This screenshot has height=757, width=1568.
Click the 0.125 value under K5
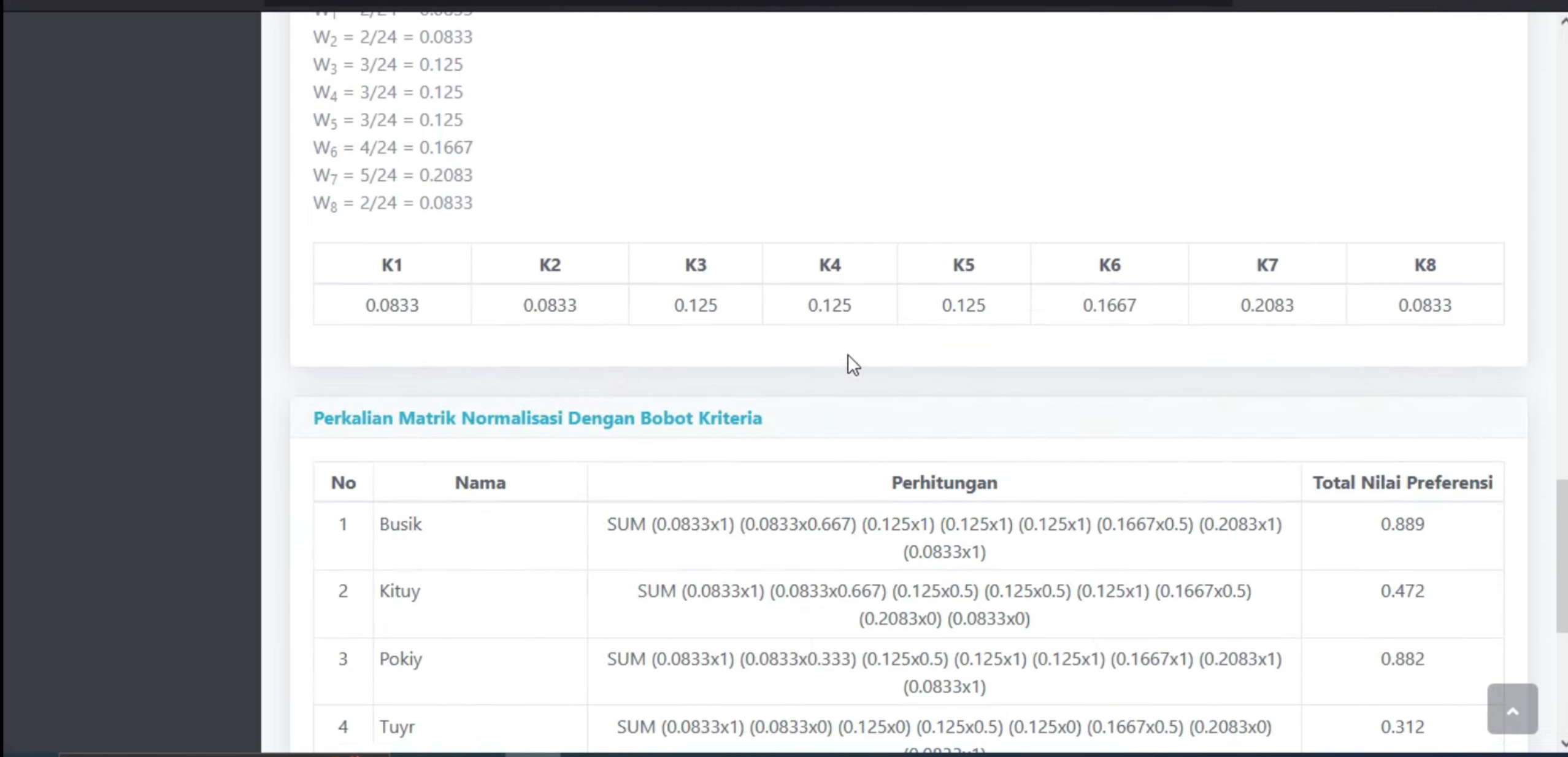pyautogui.click(x=963, y=305)
